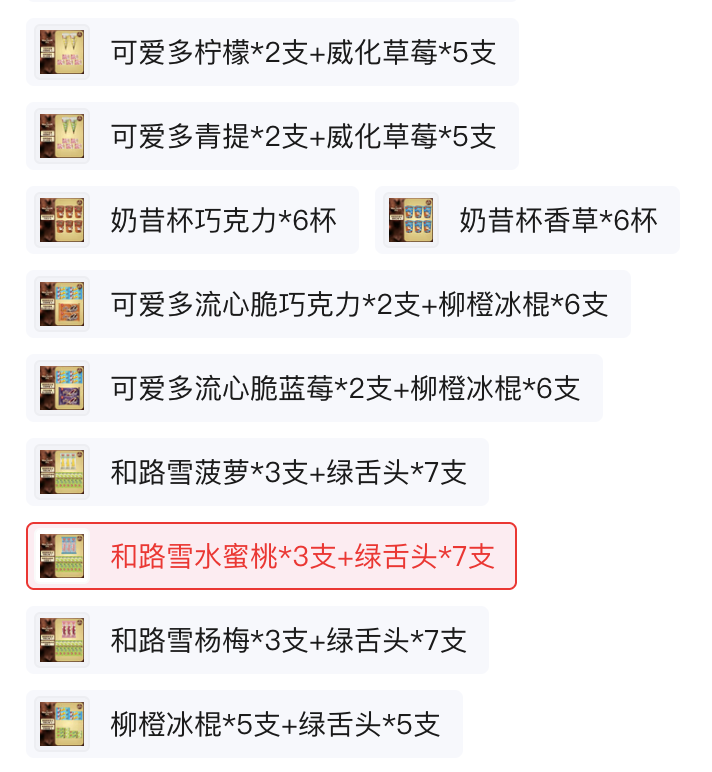Select 和路雪杨梅*3支+绿舌头*7支 text
This screenshot has width=712, height=772.
(x=289, y=640)
